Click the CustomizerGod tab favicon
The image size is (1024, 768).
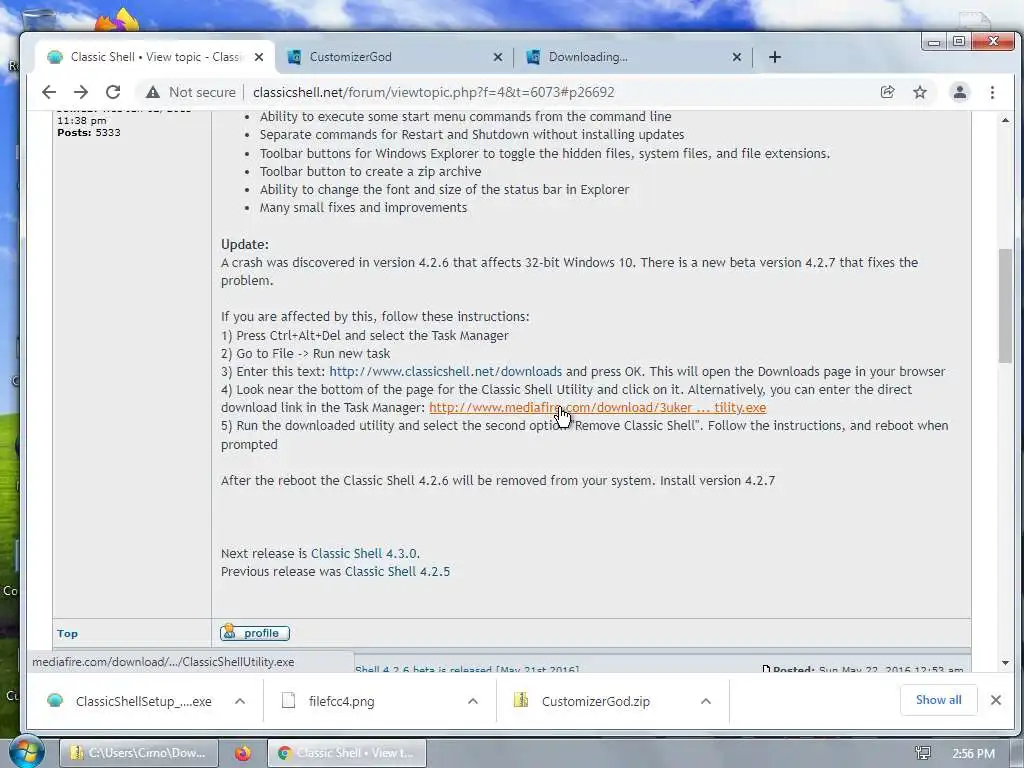295,57
